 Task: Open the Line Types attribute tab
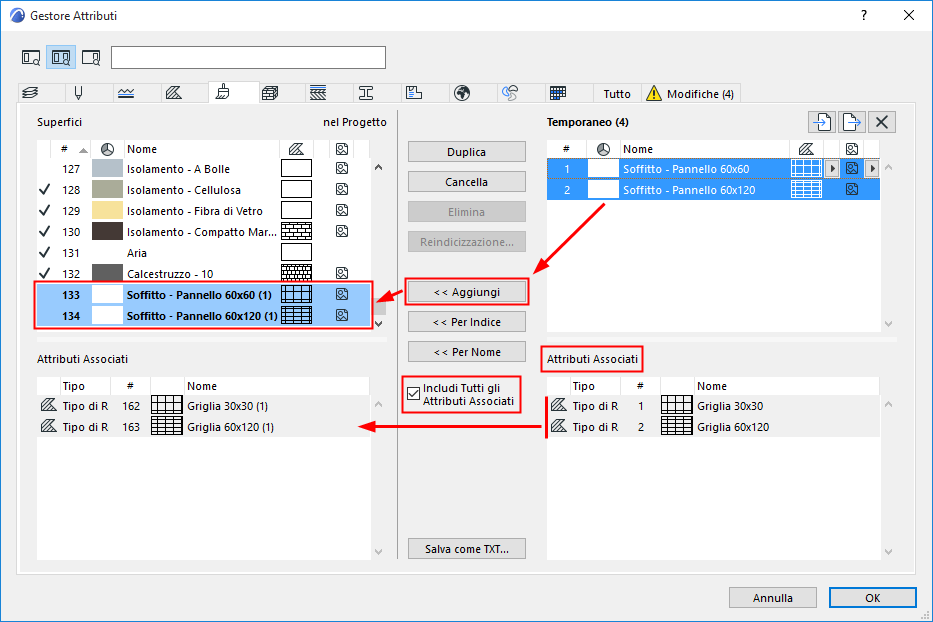(126, 93)
